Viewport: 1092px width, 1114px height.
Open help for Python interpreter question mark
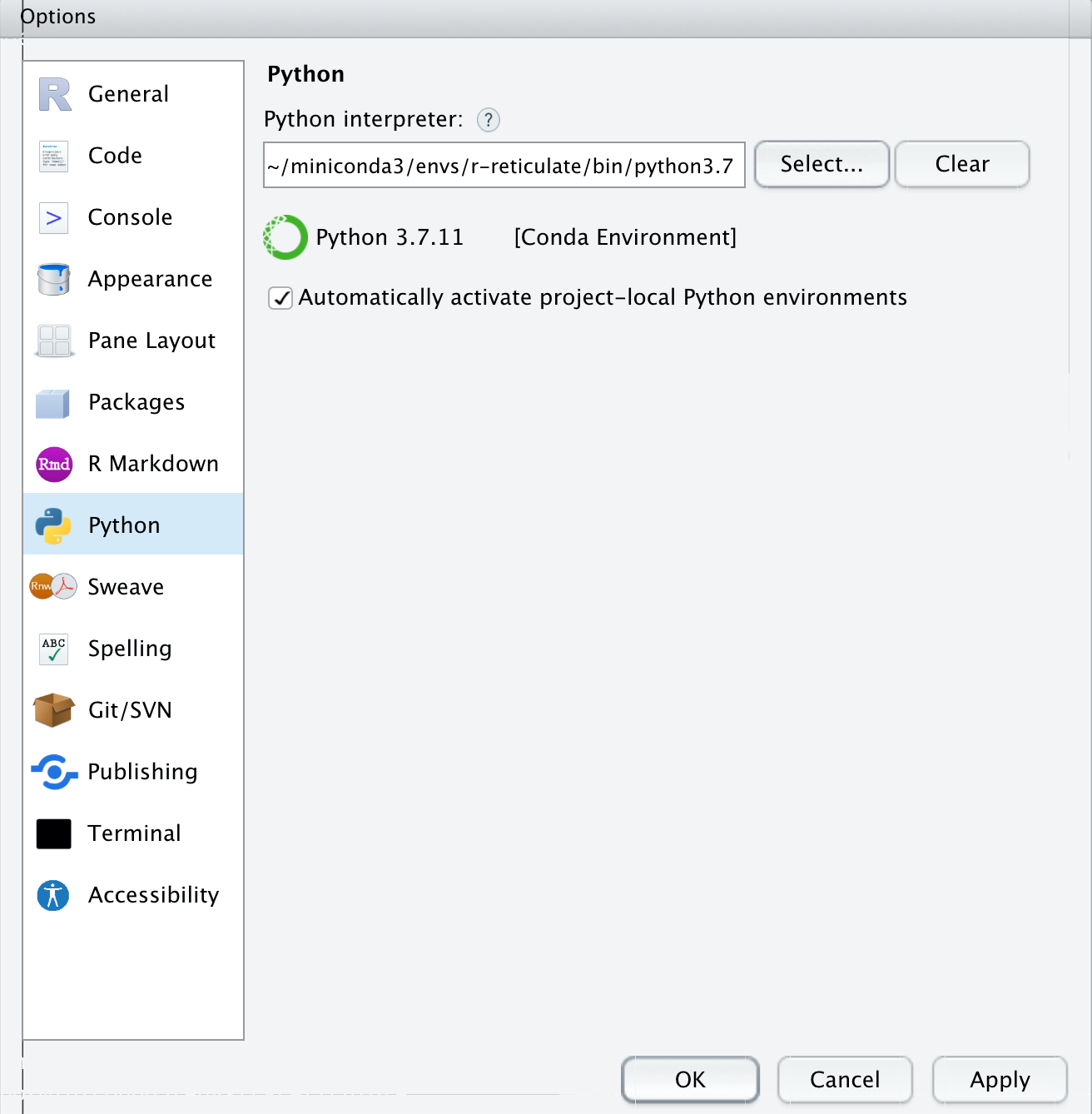489,120
